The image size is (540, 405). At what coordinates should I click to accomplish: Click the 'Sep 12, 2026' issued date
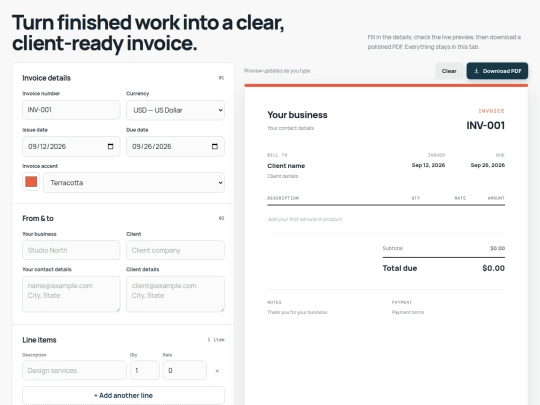428,165
